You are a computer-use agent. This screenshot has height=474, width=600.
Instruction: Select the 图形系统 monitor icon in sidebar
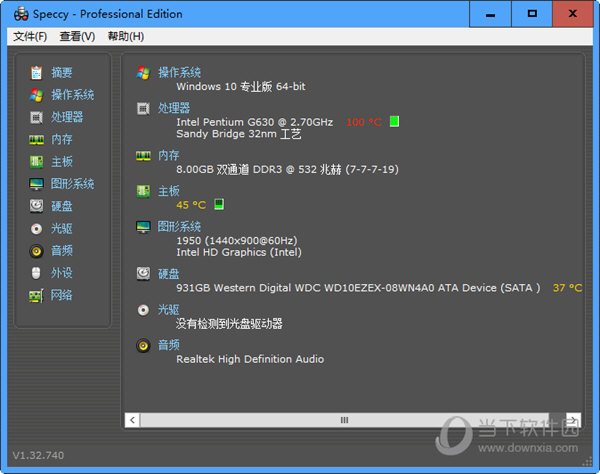36,184
